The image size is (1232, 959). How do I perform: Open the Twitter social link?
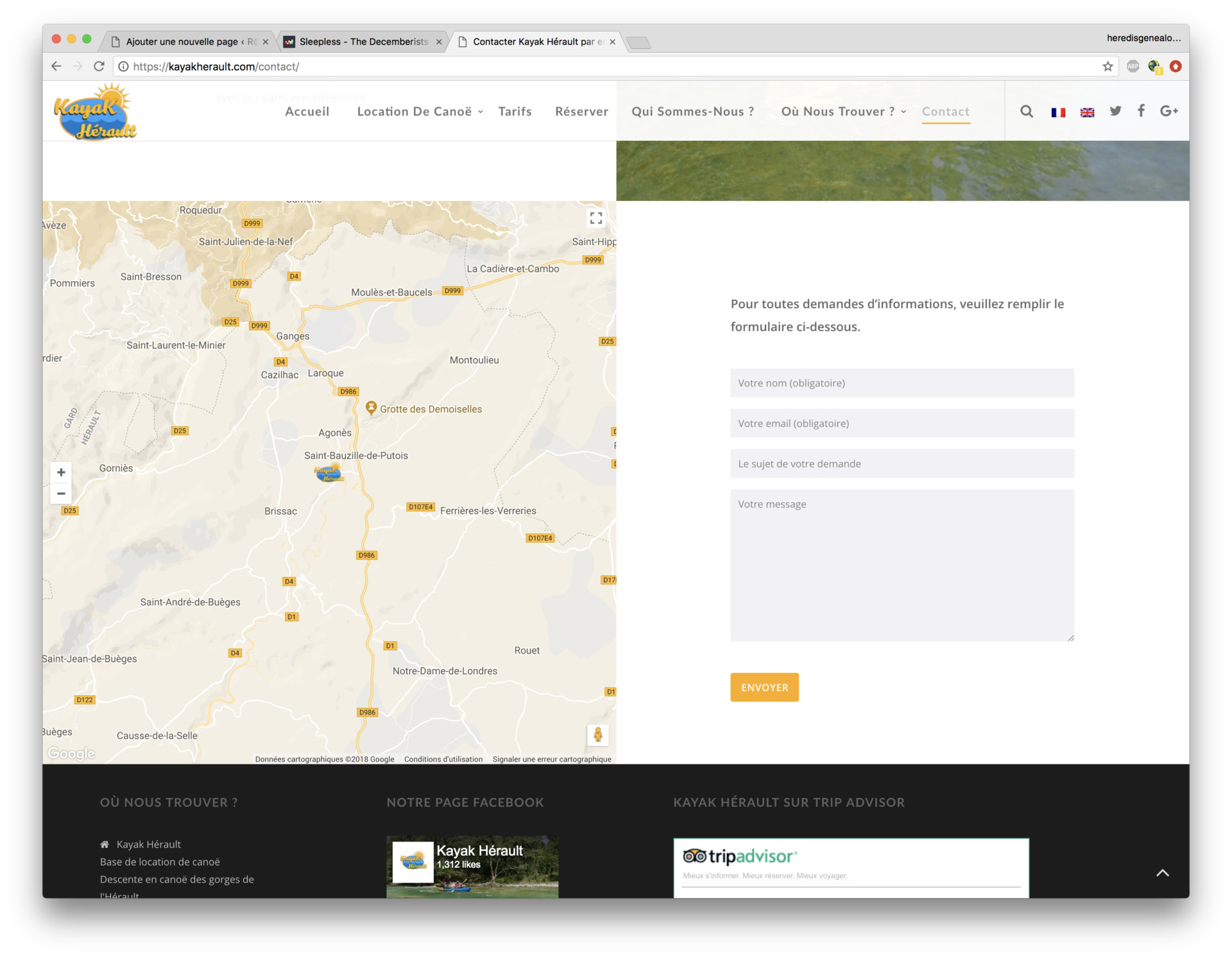[1116, 111]
